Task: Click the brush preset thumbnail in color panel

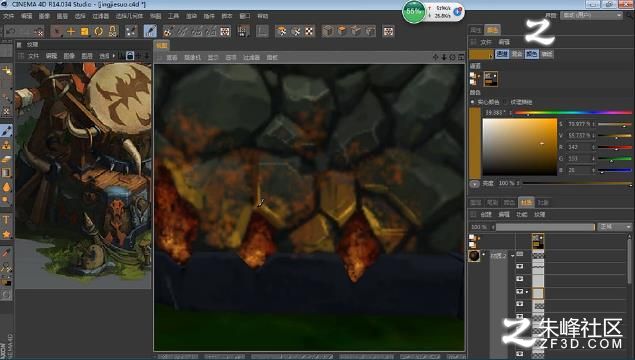Action: coord(491,79)
